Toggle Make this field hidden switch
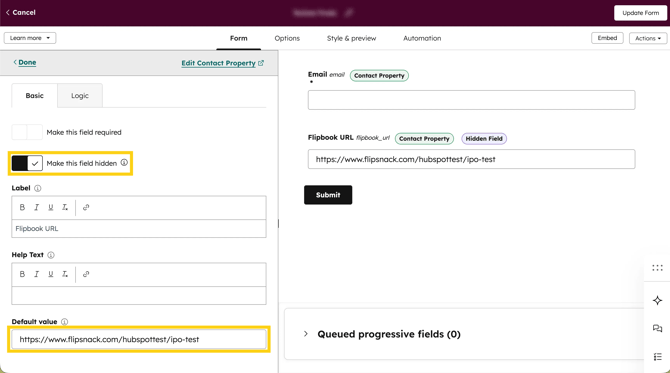Screen dimensions: 670x373 (x=27, y=163)
